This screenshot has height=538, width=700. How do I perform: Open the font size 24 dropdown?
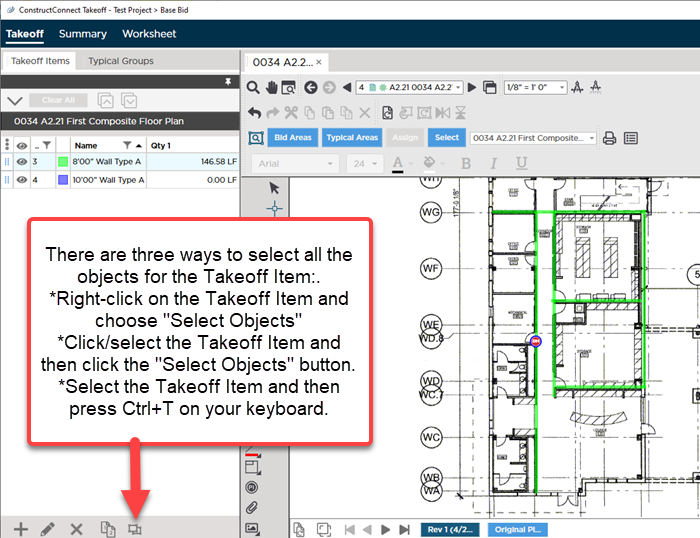(x=365, y=164)
